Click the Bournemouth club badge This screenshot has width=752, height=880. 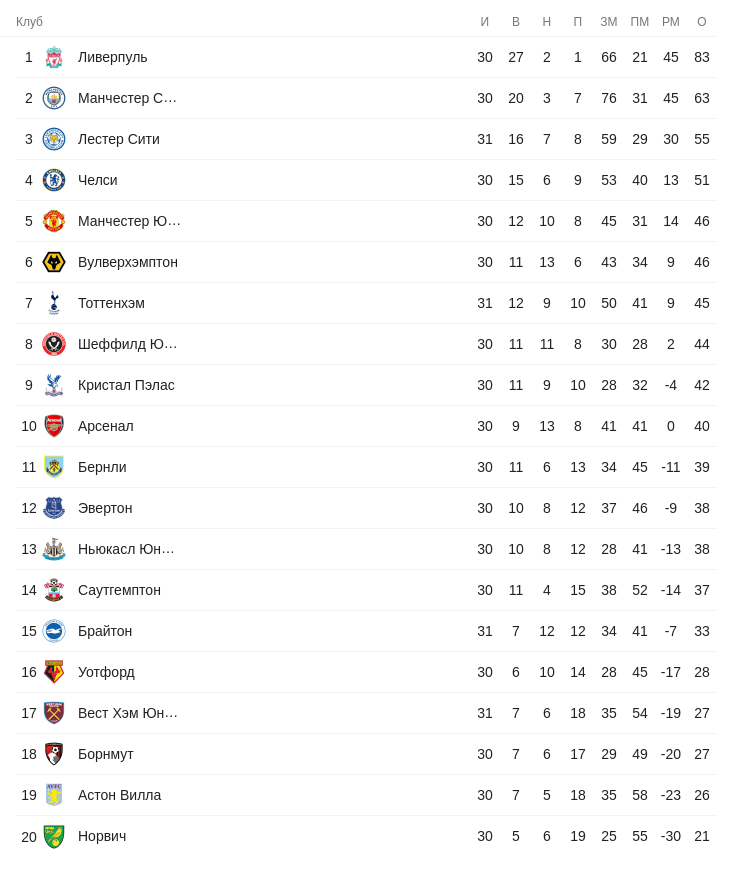(54, 754)
